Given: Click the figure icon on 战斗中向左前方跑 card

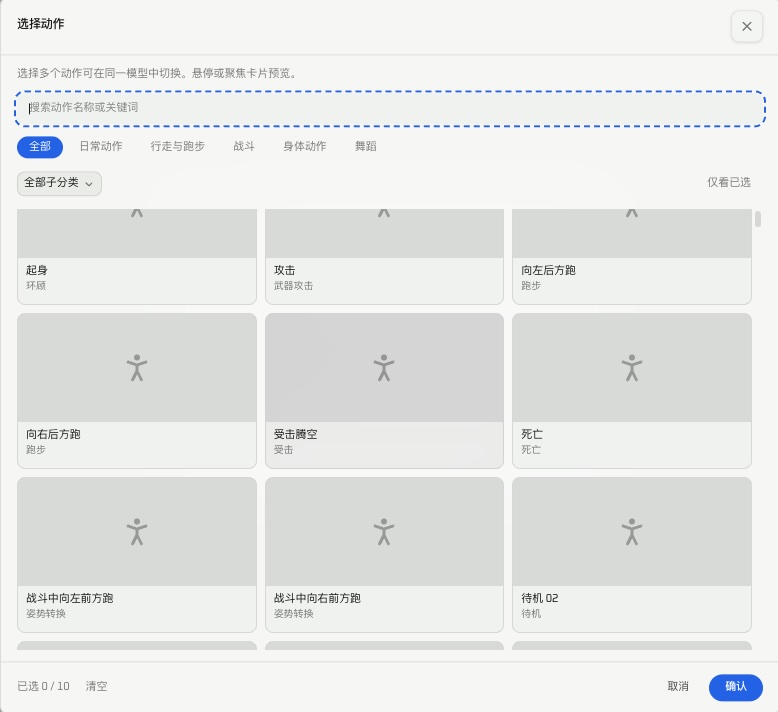Looking at the screenshot, I should pyautogui.click(x=137, y=532).
